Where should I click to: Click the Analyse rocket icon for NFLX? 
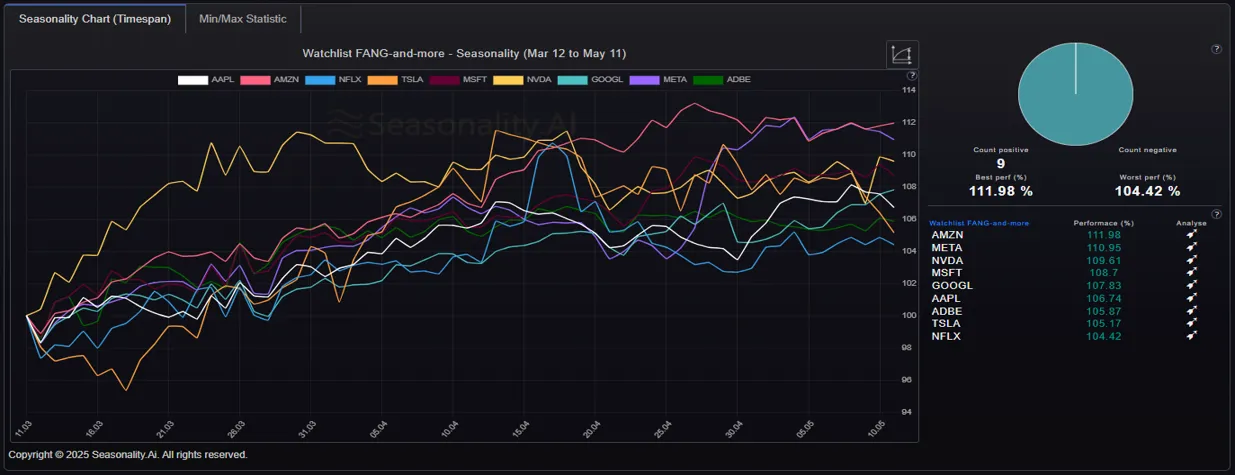click(1191, 336)
